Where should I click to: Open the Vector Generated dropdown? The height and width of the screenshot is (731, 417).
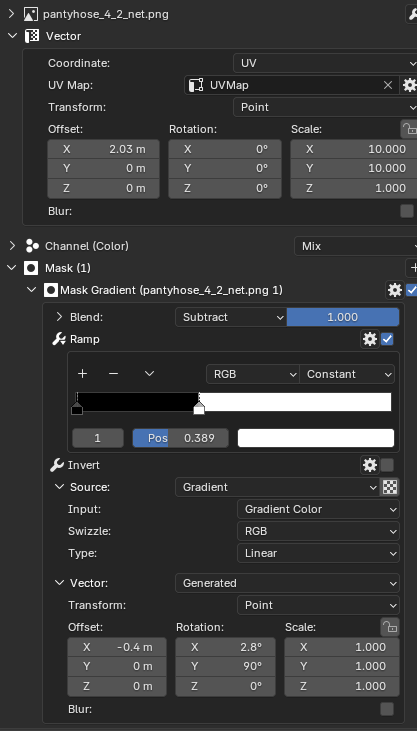[x=287, y=583]
